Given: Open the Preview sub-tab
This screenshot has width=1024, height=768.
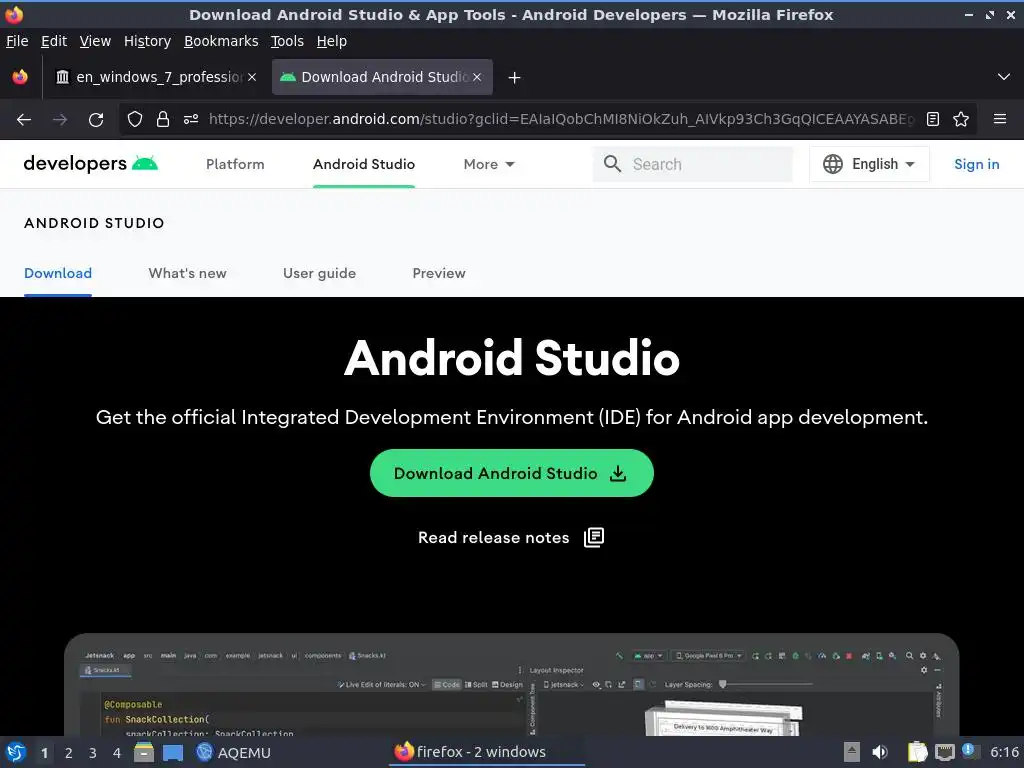Looking at the screenshot, I should coord(439,274).
